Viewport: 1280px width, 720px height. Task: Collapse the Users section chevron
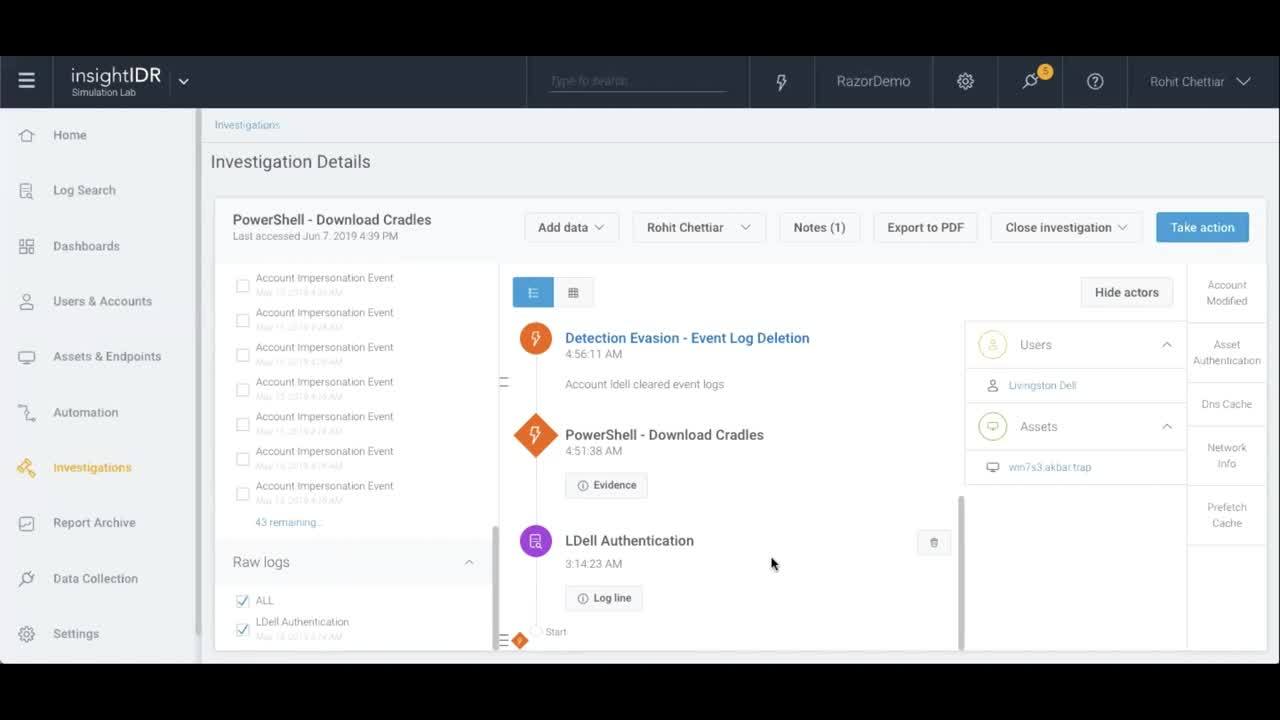click(1166, 345)
